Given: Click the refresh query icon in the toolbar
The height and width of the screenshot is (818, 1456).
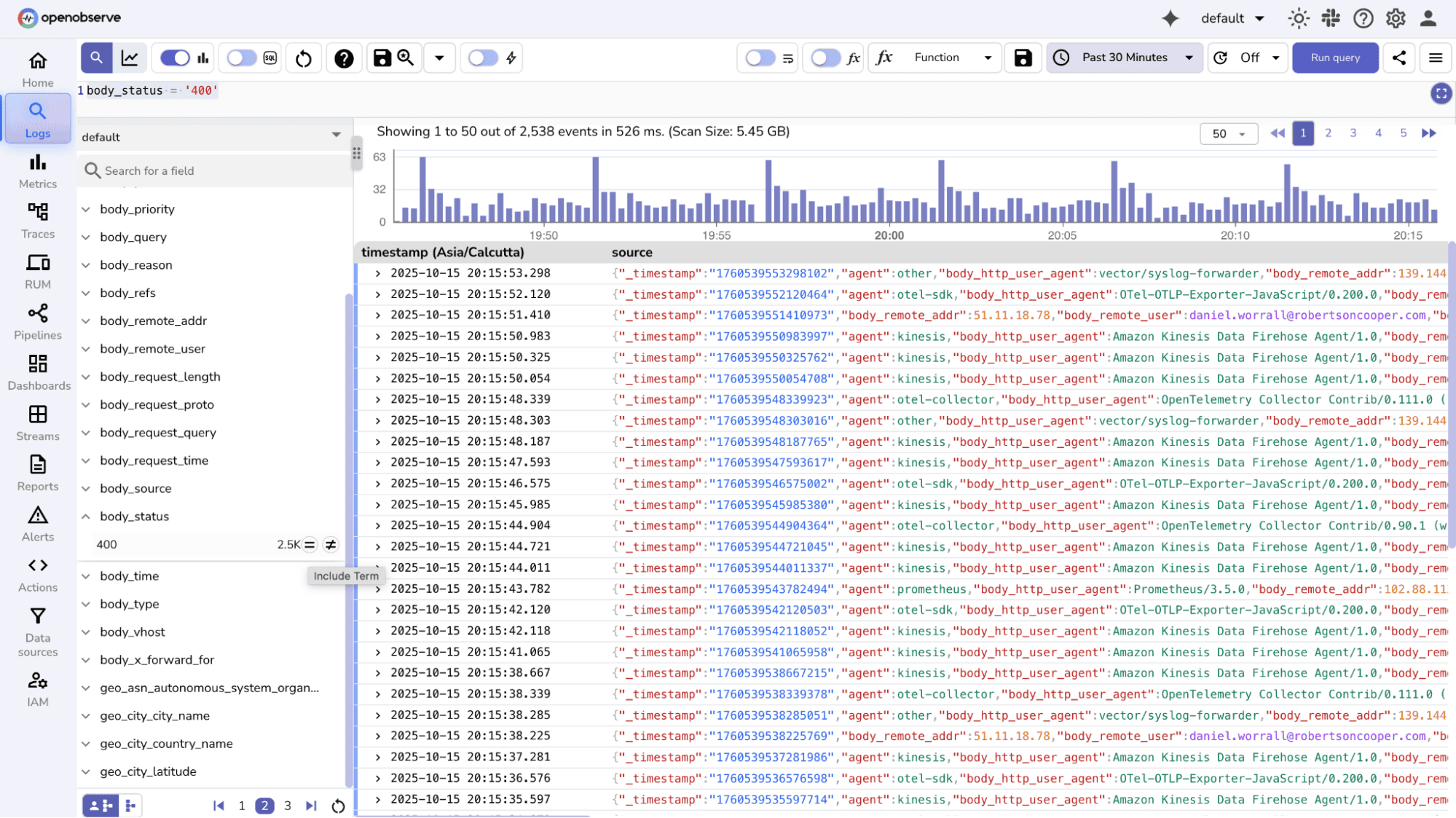Looking at the screenshot, I should click(x=303, y=58).
